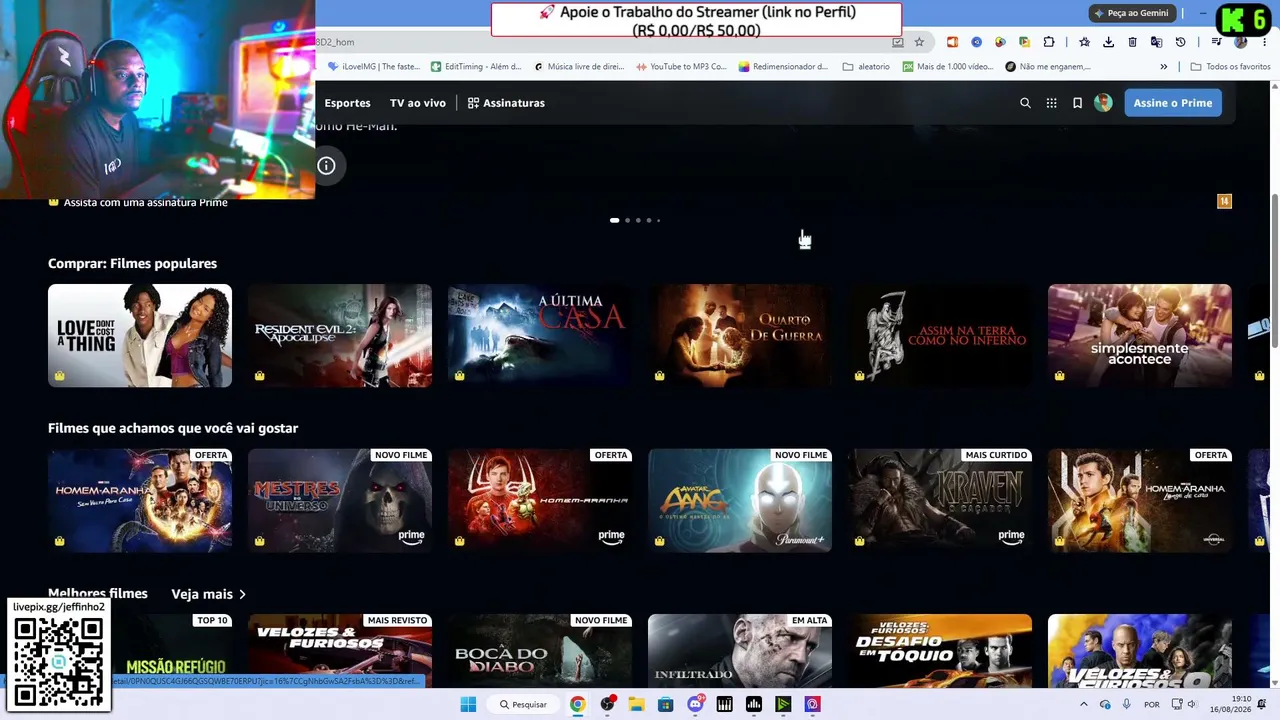Open the Chrome three-dot menu
The height and width of the screenshot is (720, 1280).
(1264, 42)
